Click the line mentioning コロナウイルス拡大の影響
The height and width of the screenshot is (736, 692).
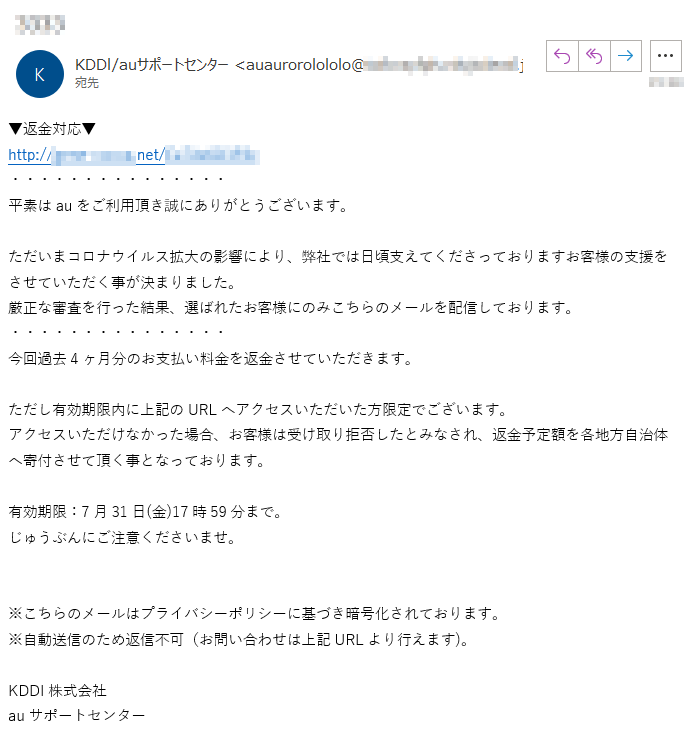(338, 257)
